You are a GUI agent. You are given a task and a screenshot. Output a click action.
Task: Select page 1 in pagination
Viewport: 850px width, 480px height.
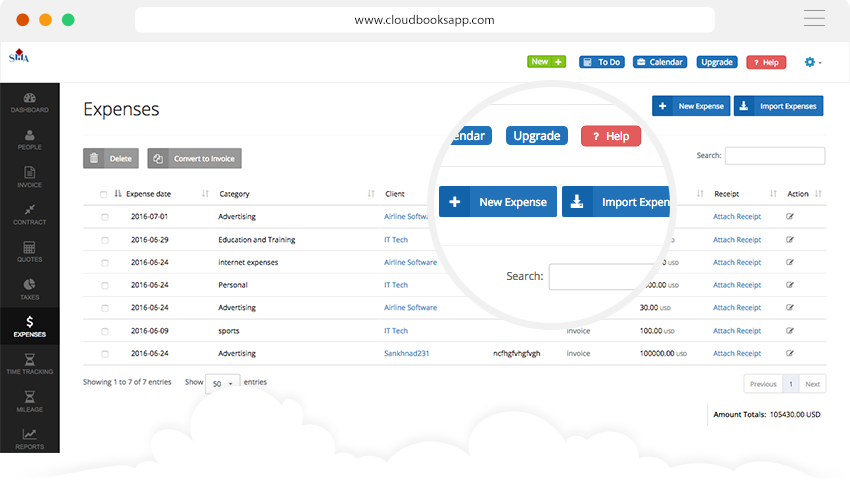coord(791,384)
